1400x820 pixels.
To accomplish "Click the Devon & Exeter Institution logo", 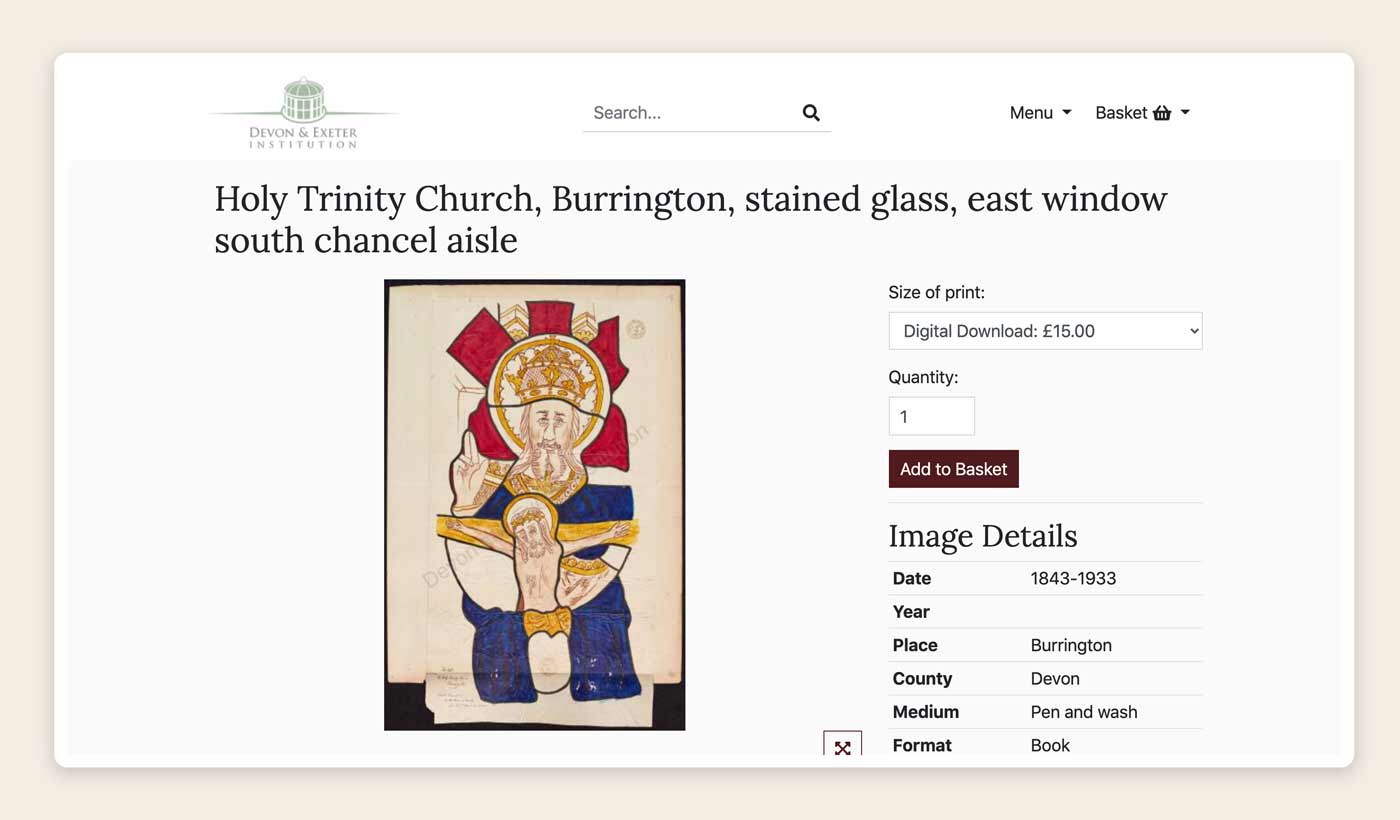I will click(x=303, y=113).
